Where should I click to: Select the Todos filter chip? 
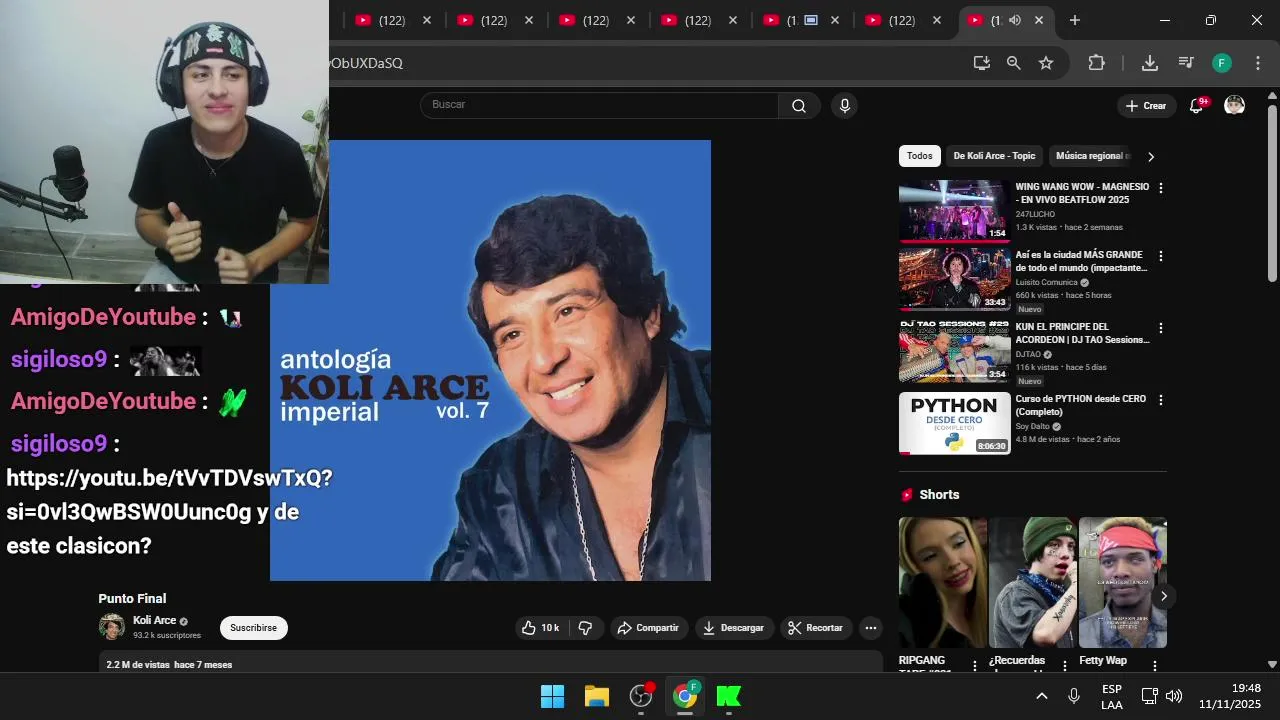[x=920, y=156]
